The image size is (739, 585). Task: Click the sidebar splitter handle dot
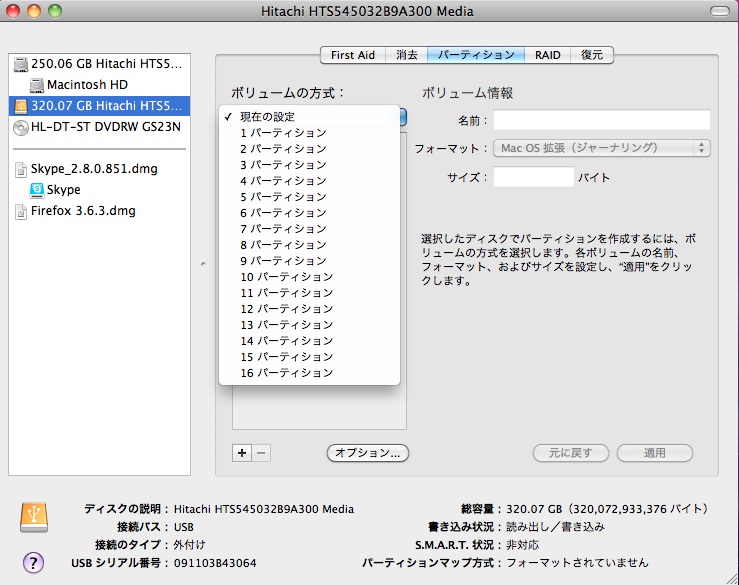pyautogui.click(x=203, y=264)
